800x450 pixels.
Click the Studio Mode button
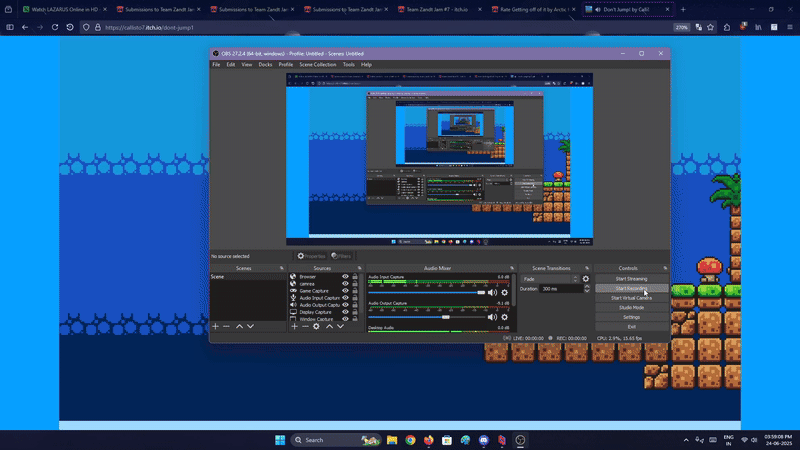[x=631, y=307]
